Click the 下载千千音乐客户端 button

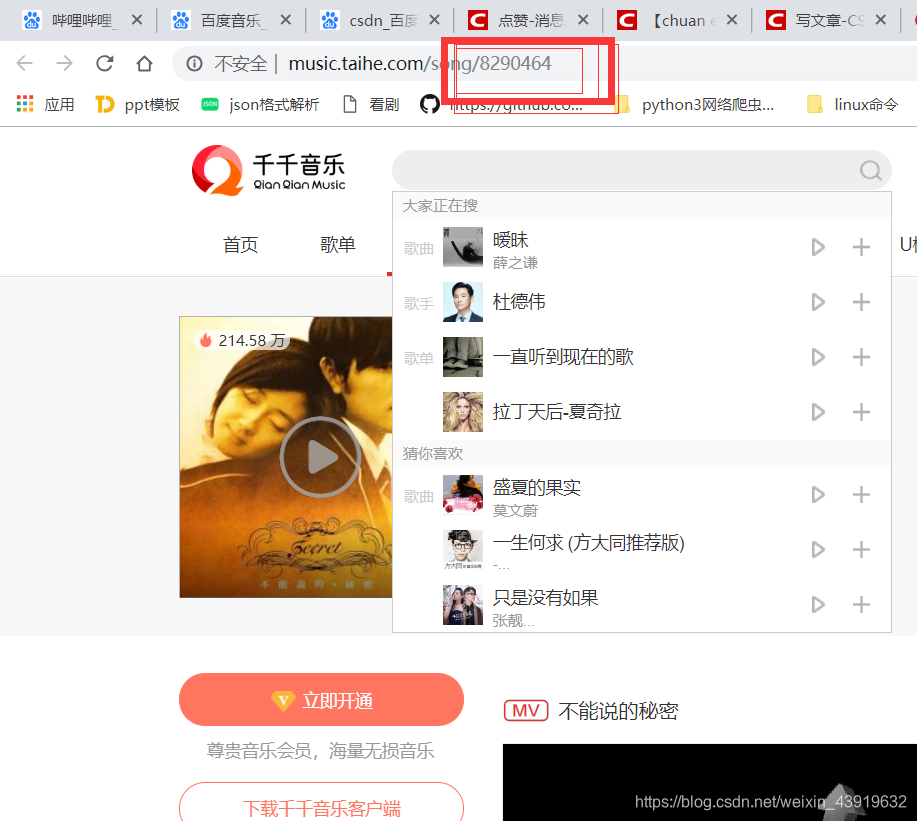pyautogui.click(x=321, y=808)
